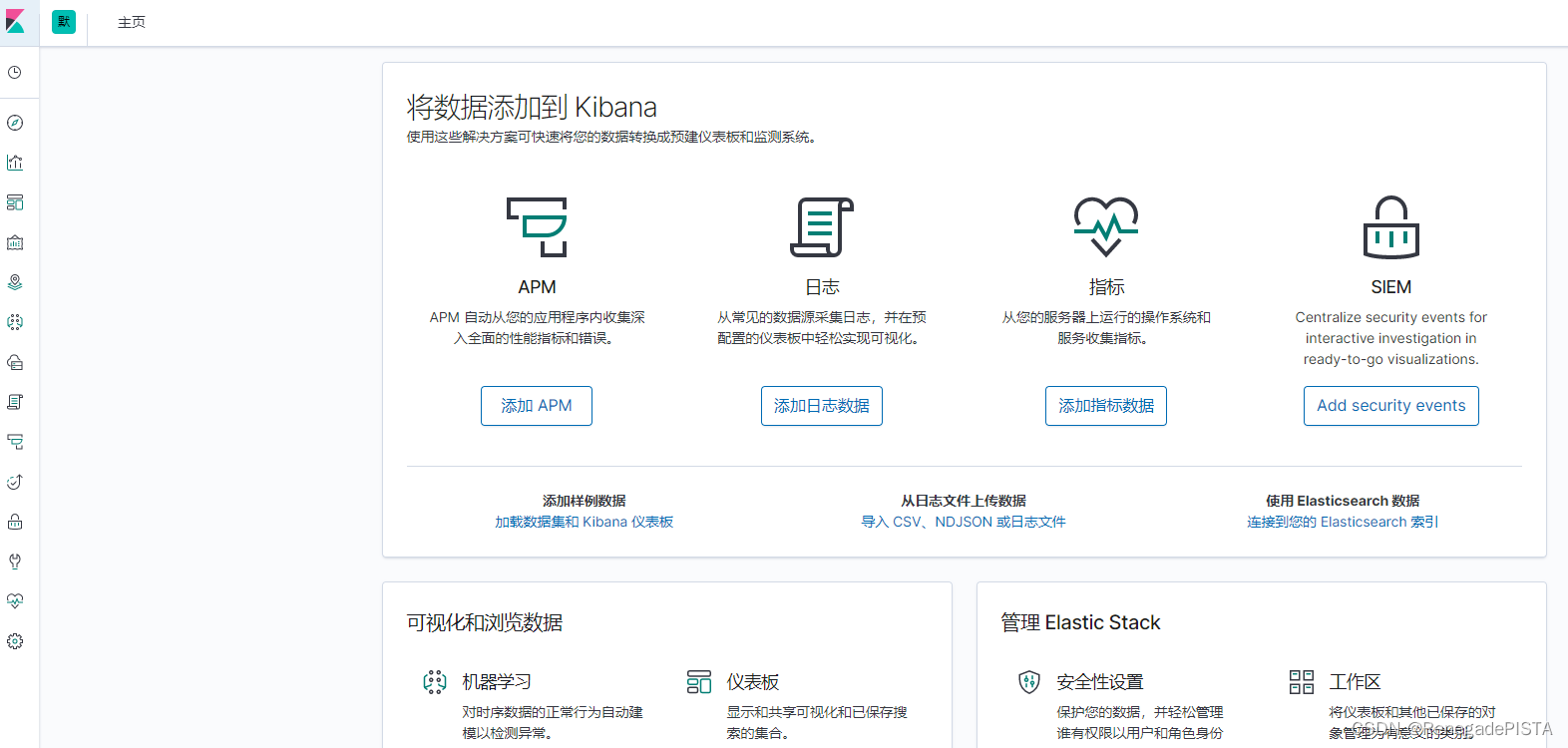This screenshot has width=1568, height=748.
Task: Click the 管理 Elastic Stack heading
Action: point(1081,622)
